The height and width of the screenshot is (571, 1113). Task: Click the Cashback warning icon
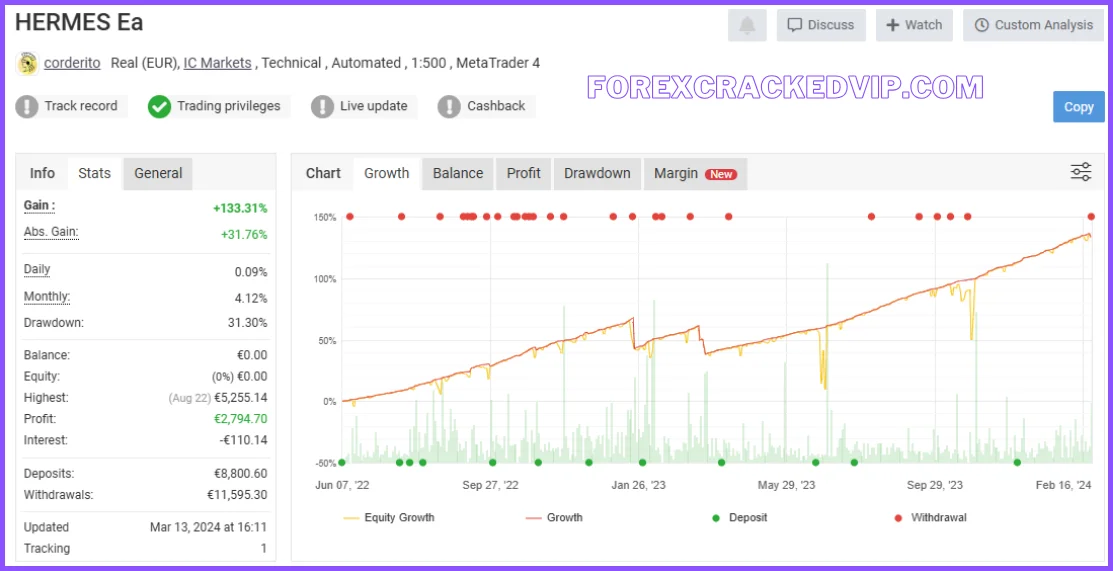coord(449,107)
